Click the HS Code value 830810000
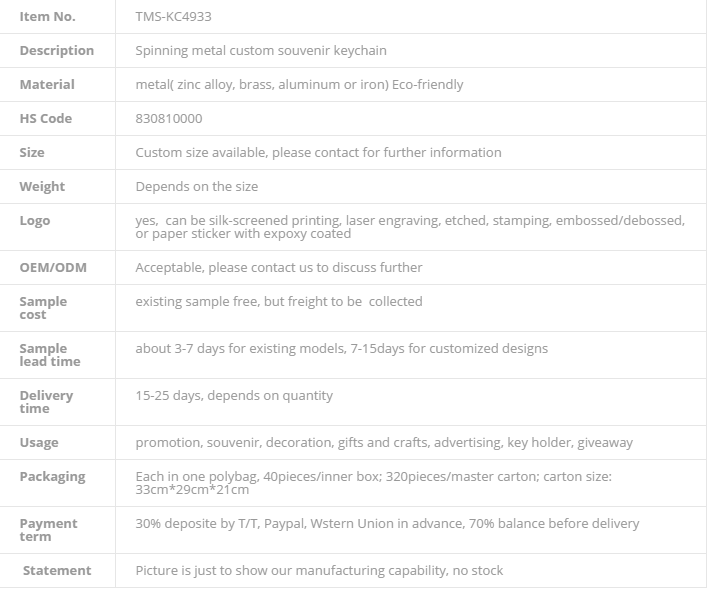Image resolution: width=707 pixels, height=591 pixels. tap(169, 119)
